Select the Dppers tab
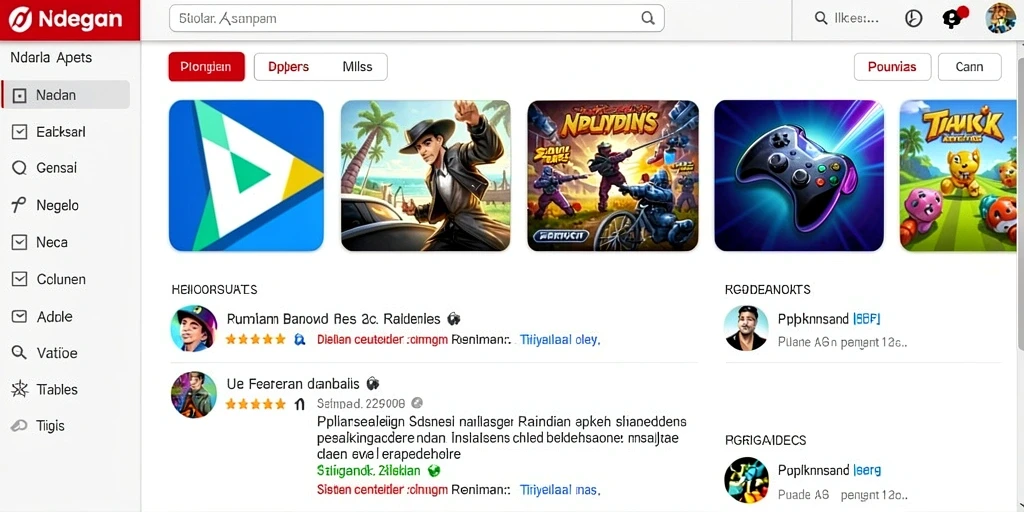The image size is (1024, 512). (x=289, y=67)
